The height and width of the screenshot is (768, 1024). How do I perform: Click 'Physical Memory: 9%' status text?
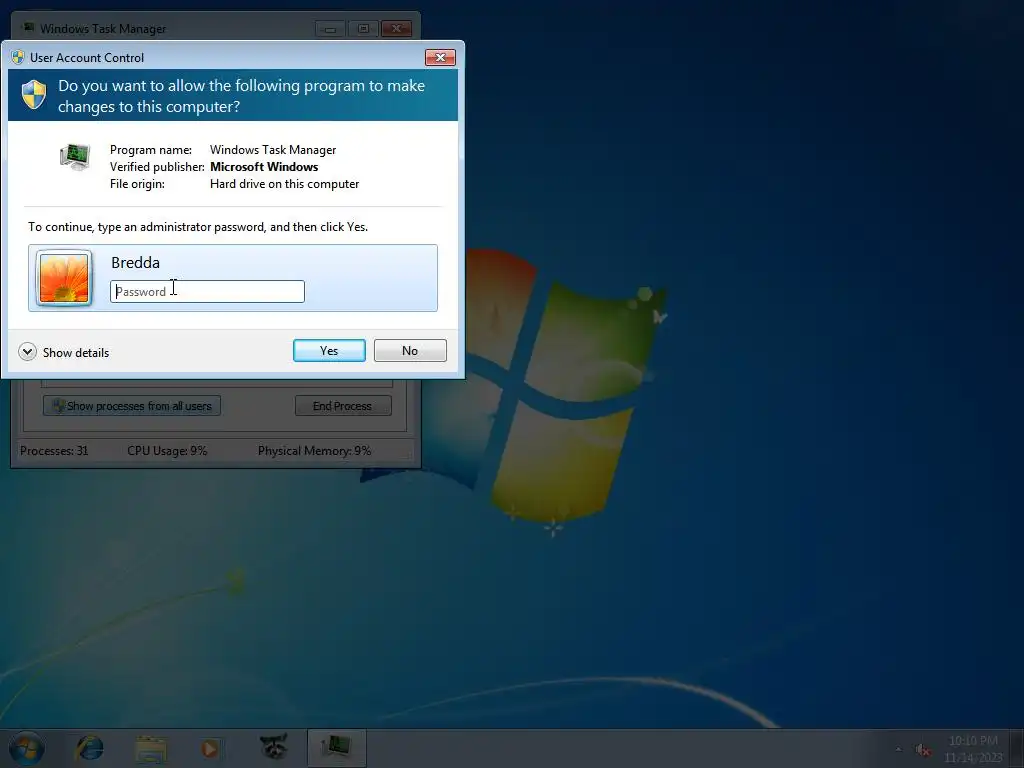click(x=314, y=451)
